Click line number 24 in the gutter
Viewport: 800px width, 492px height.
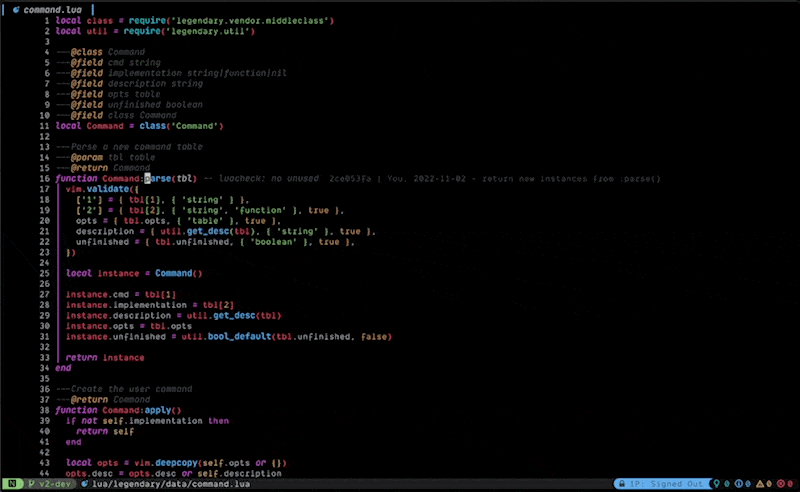pos(44,263)
